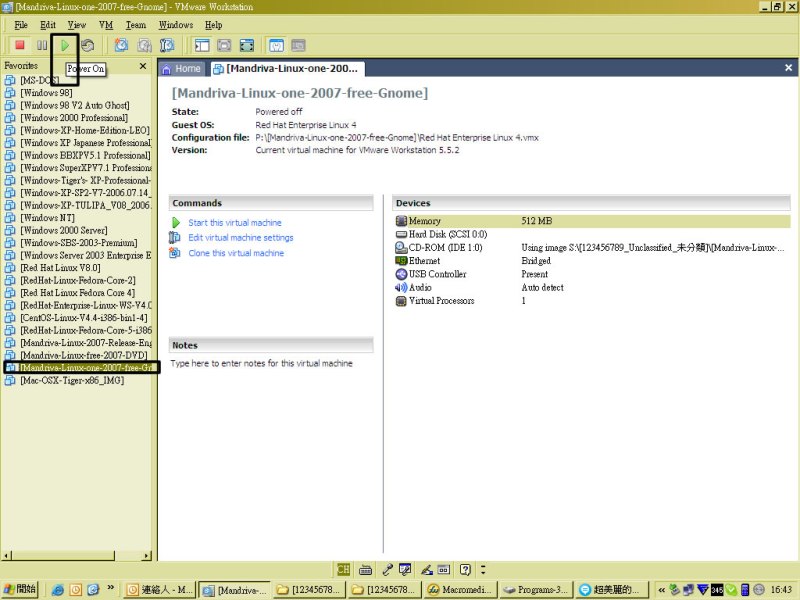This screenshot has width=800, height=600.
Task: Open the File menu
Action: (x=21, y=24)
